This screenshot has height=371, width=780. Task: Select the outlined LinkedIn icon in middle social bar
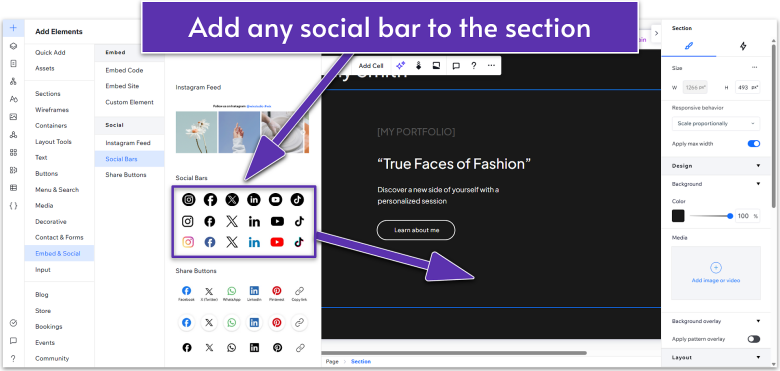[254, 222]
